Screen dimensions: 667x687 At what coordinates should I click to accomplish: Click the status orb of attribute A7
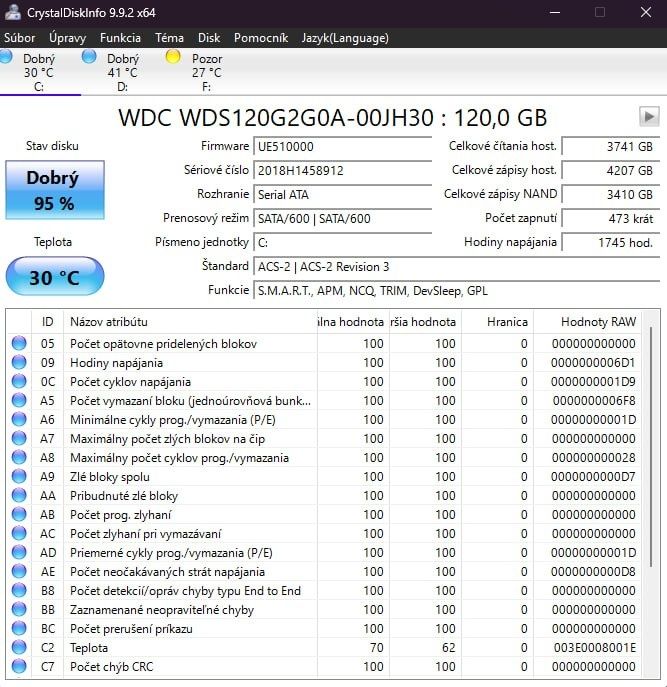(x=19, y=438)
